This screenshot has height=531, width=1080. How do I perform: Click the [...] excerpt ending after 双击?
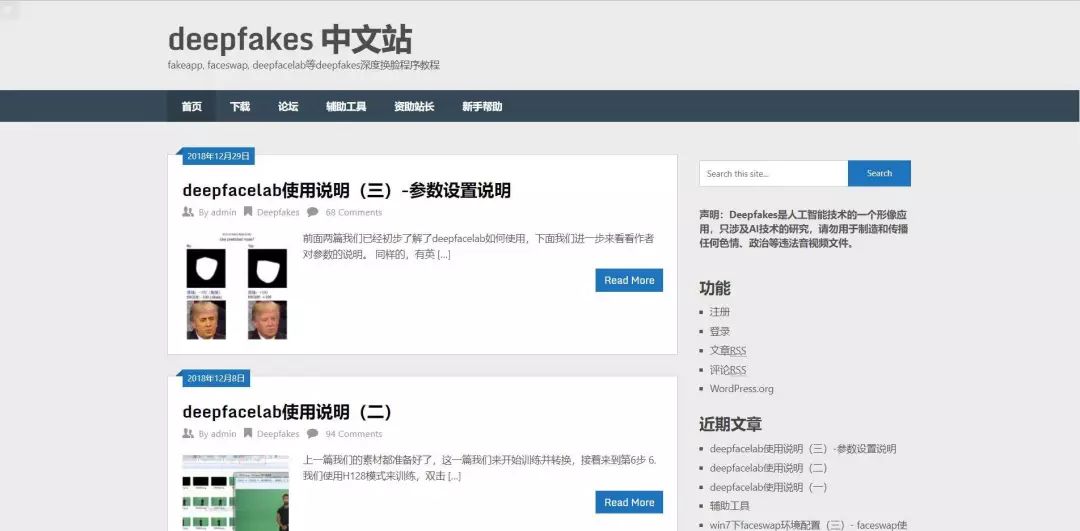click(455, 476)
